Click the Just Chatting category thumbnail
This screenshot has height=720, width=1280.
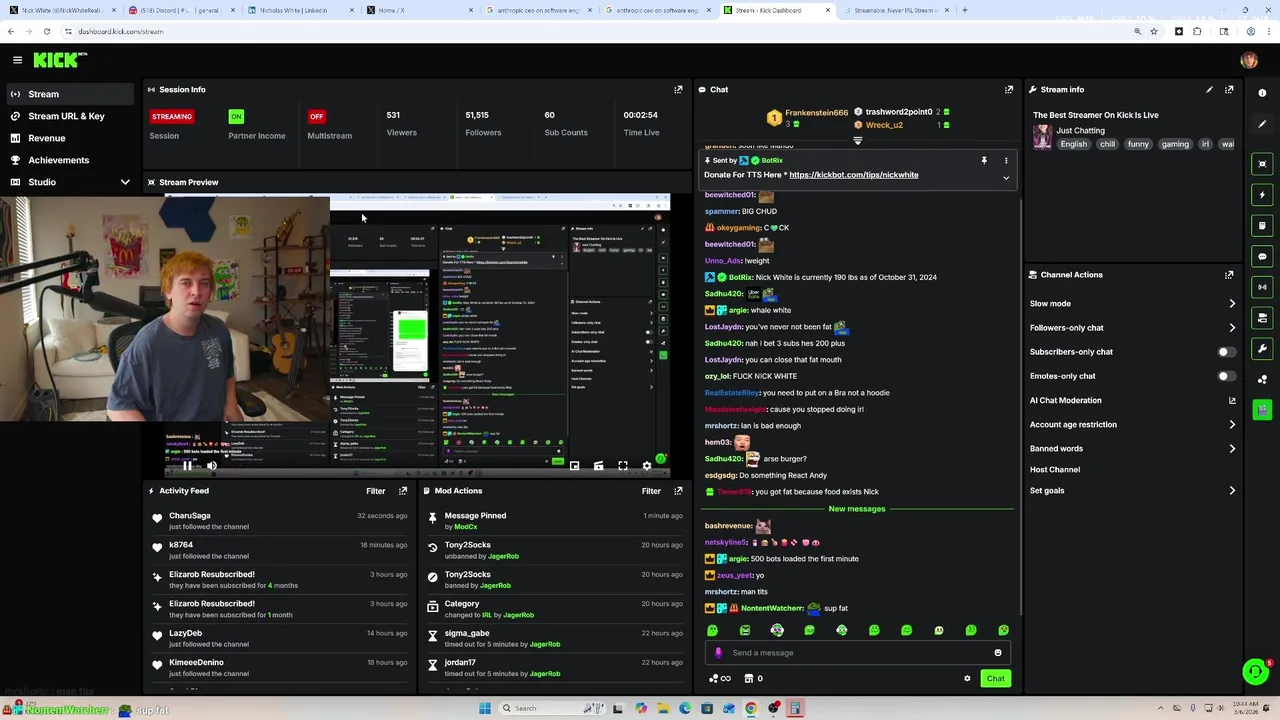(x=1042, y=137)
